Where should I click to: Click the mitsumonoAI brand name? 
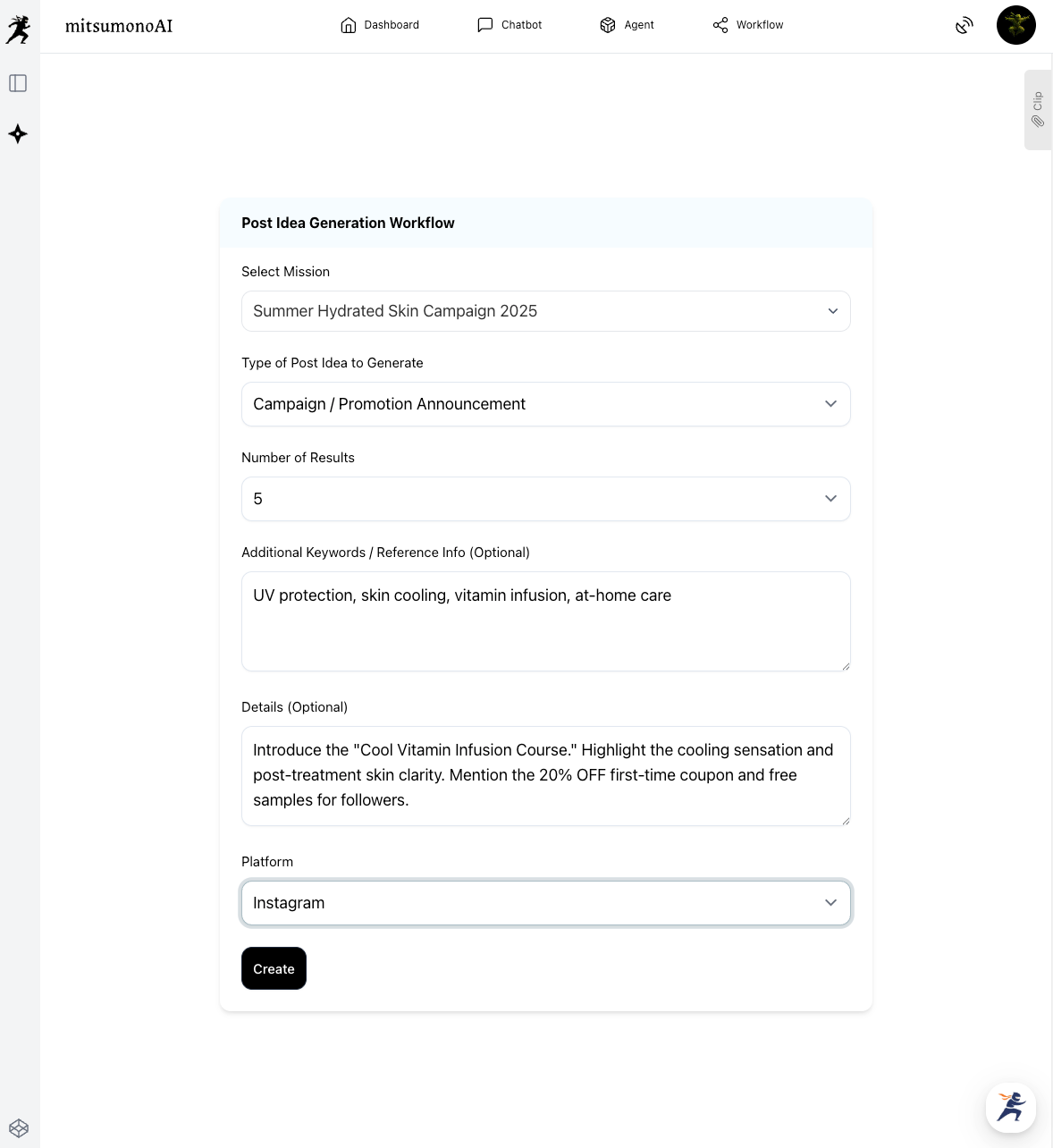click(119, 26)
